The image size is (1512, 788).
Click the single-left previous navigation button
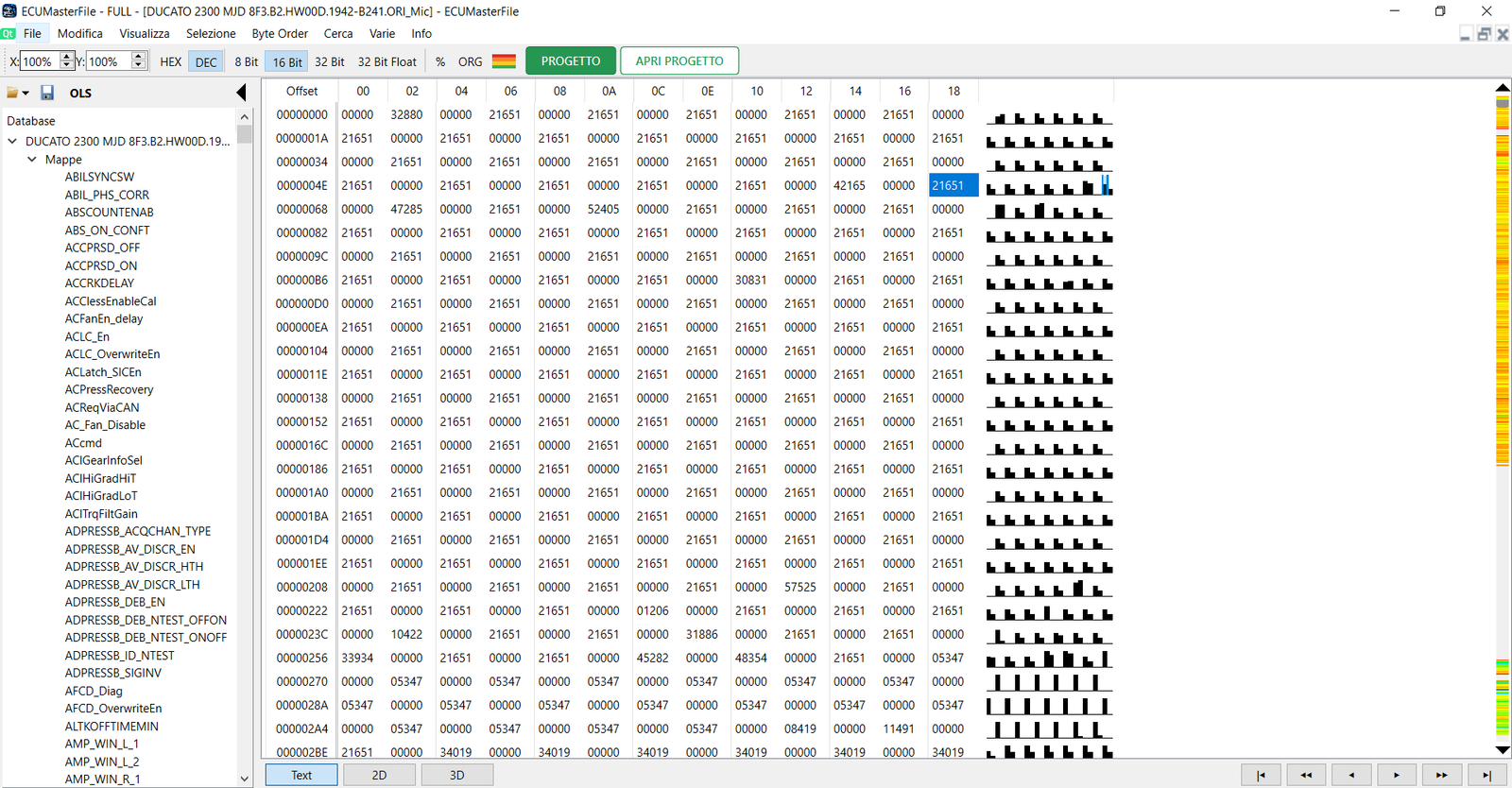(x=1351, y=775)
